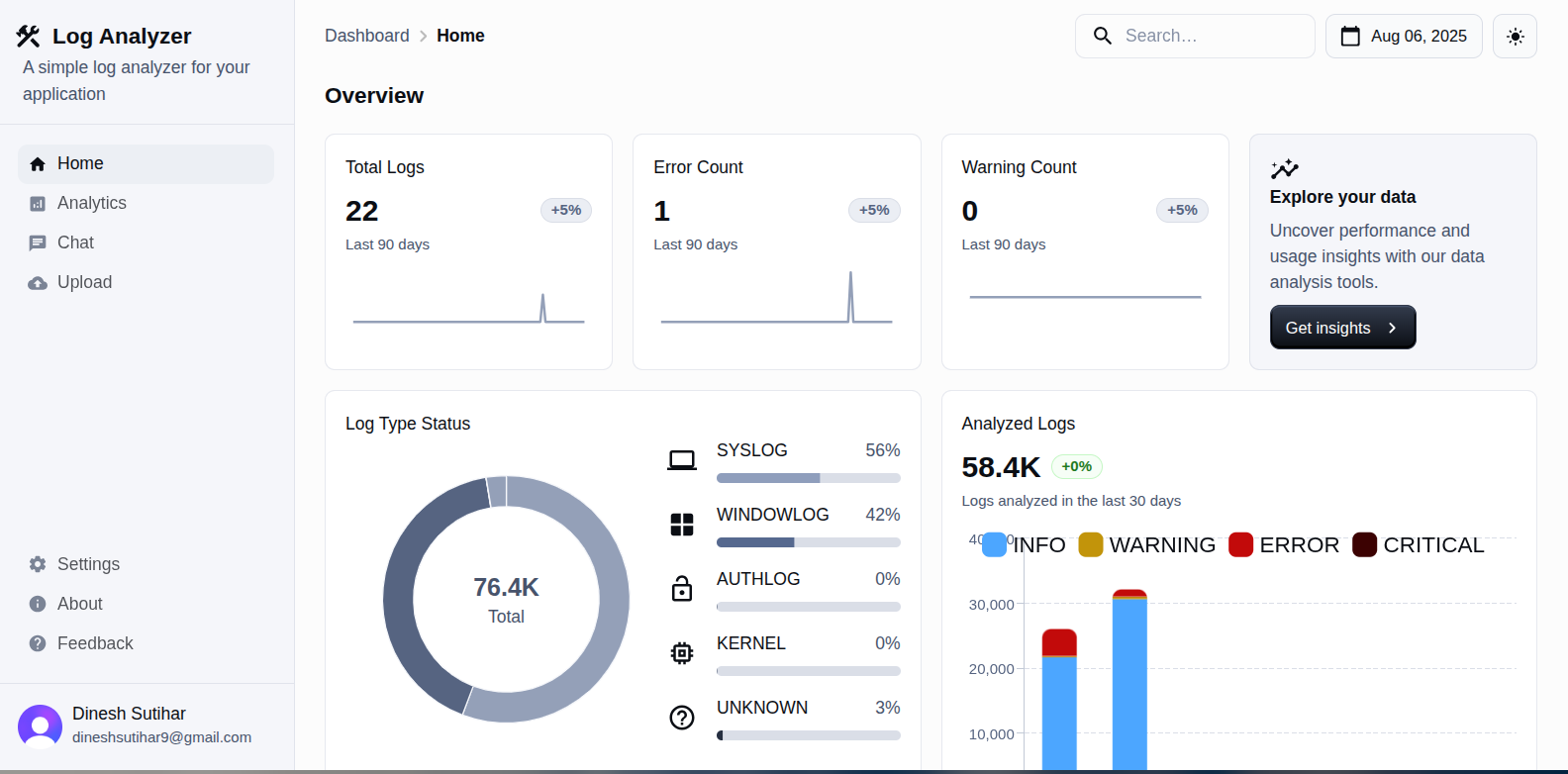This screenshot has width=1568, height=774.
Task: Click the SYSLOG 56% progress bar
Action: click(809, 478)
